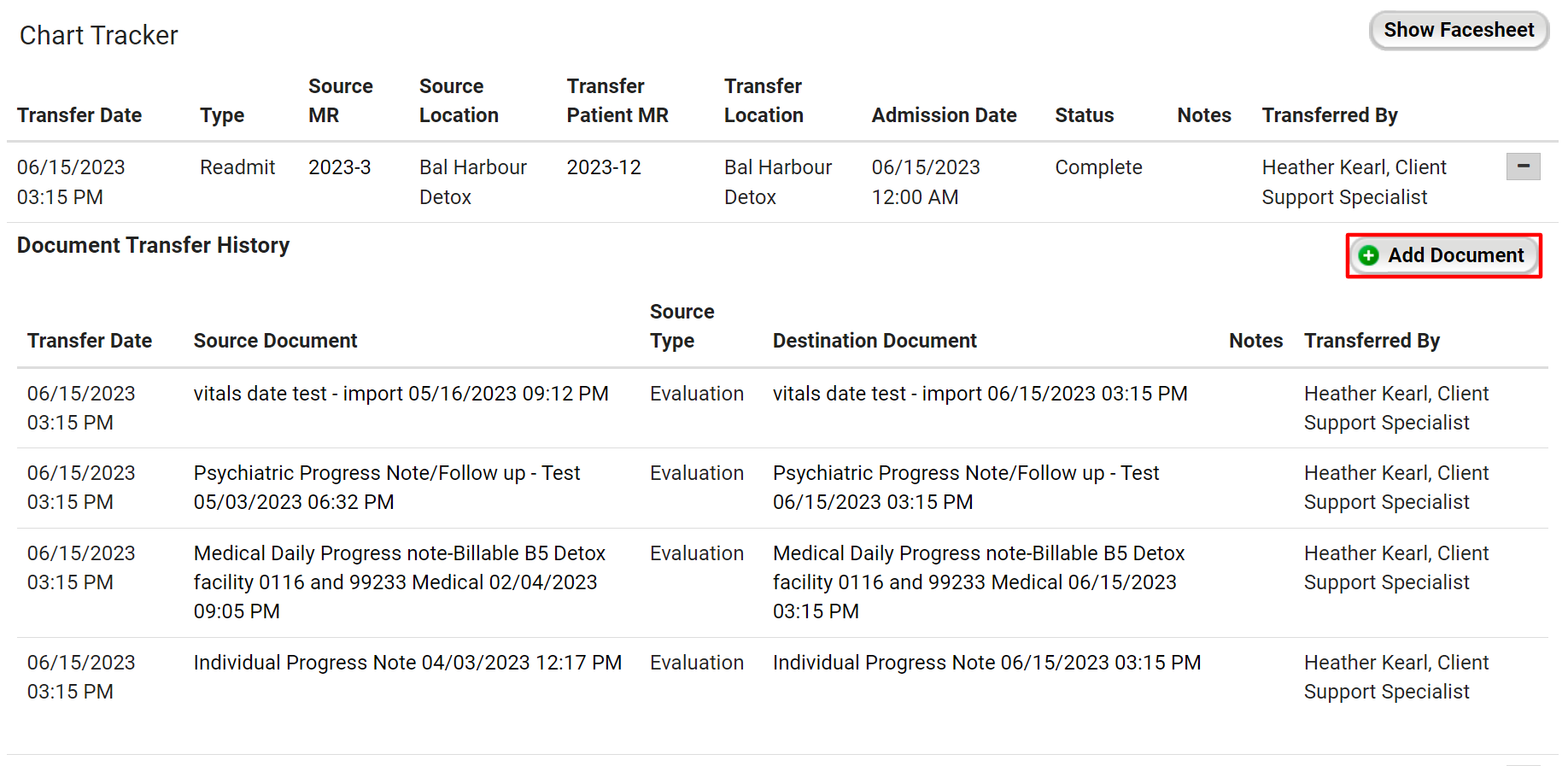Click the Document Transfer History heading
Viewport: 1568px width, 766px height.
coord(154,245)
